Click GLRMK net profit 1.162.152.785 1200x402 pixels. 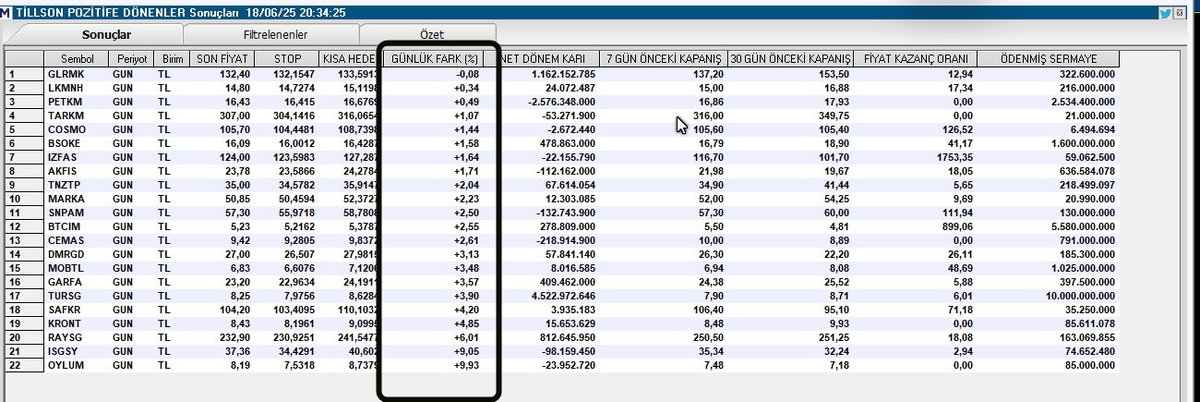click(x=563, y=74)
